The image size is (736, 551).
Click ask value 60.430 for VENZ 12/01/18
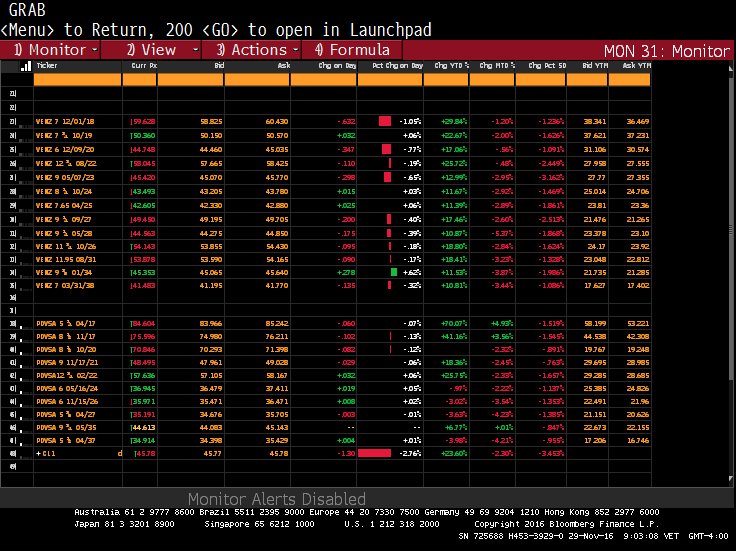(x=276, y=122)
